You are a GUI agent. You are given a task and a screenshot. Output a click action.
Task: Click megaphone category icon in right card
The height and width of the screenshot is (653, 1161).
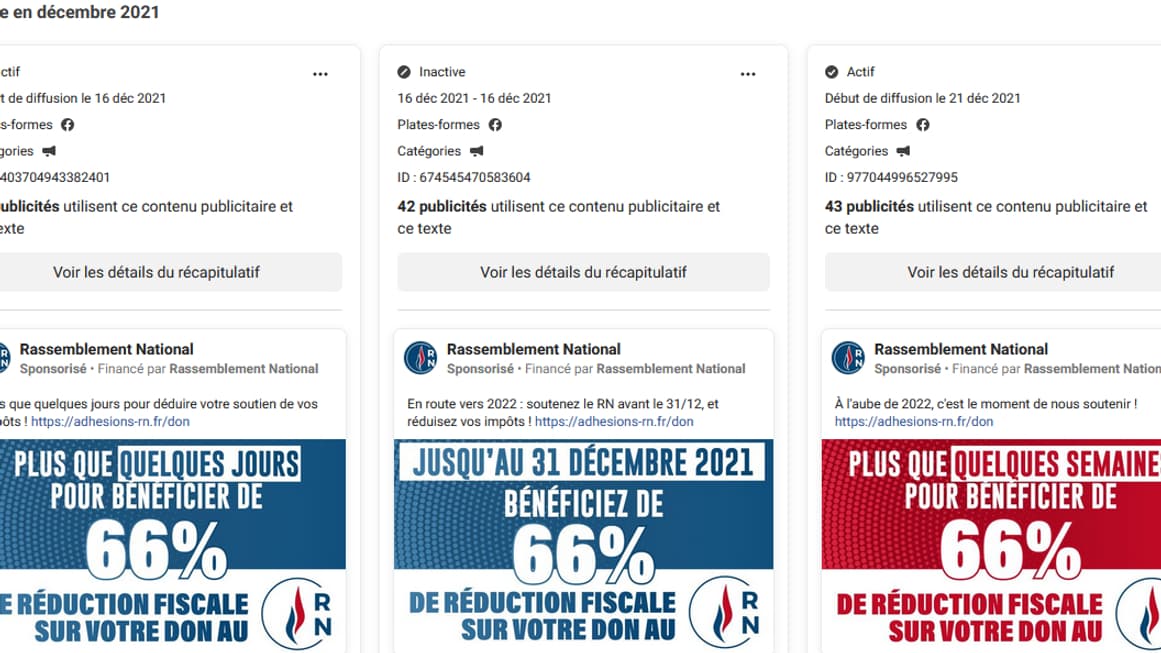click(903, 151)
